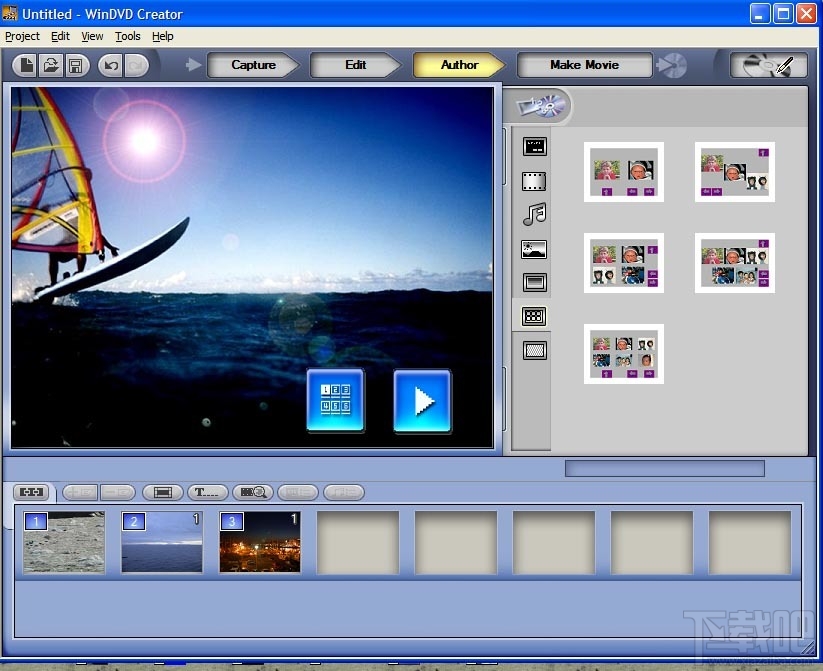The width and height of the screenshot is (823, 671).
Task: Choose the six-thumbnail menu layout template
Action: [624, 353]
